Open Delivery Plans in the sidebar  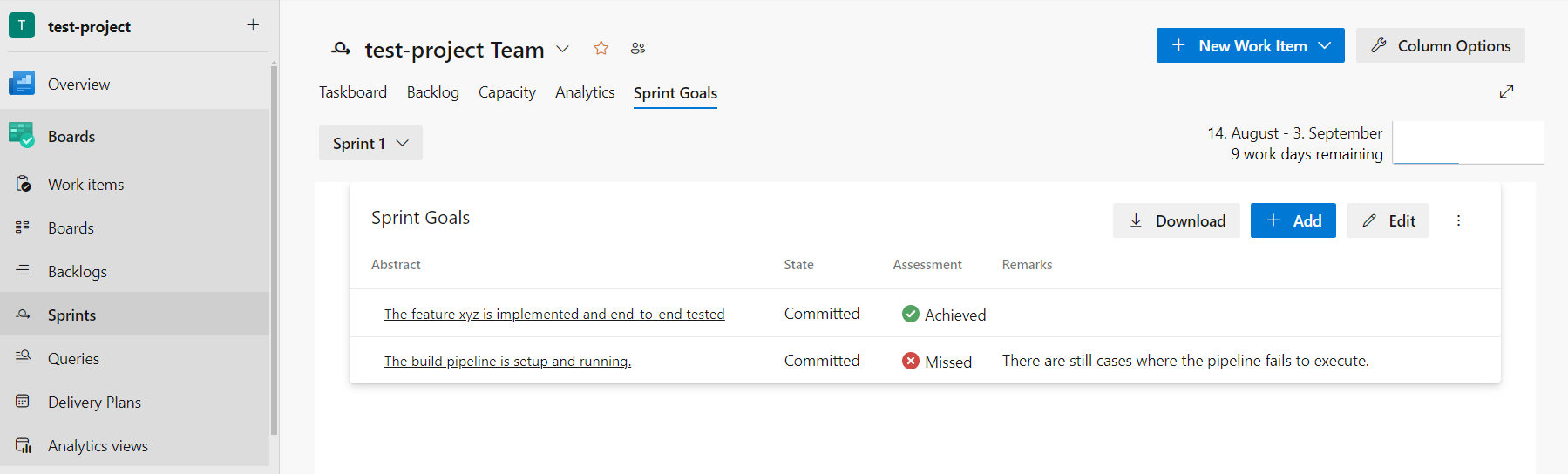point(94,403)
